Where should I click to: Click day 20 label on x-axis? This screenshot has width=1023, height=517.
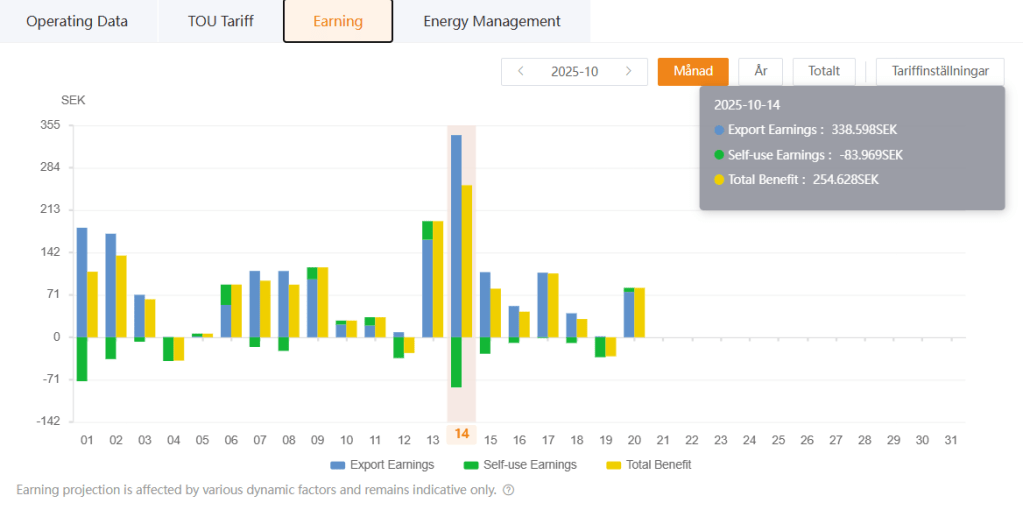634,439
